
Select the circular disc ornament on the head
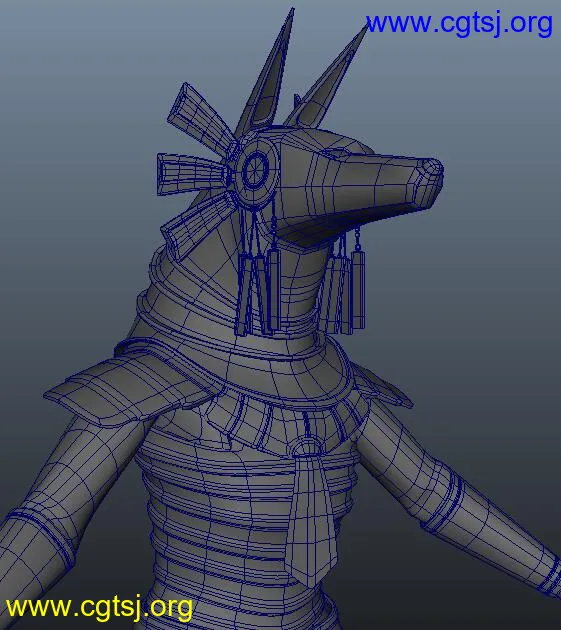tap(256, 170)
